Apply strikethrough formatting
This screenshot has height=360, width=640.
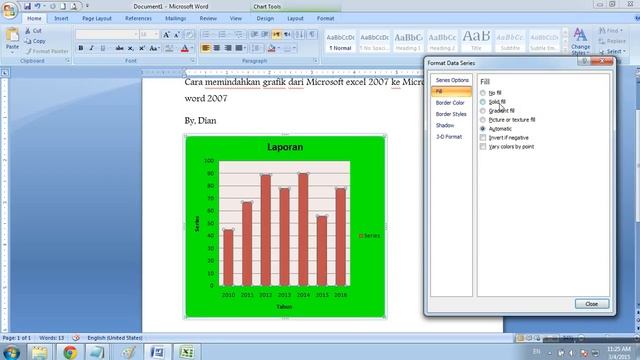[119, 48]
